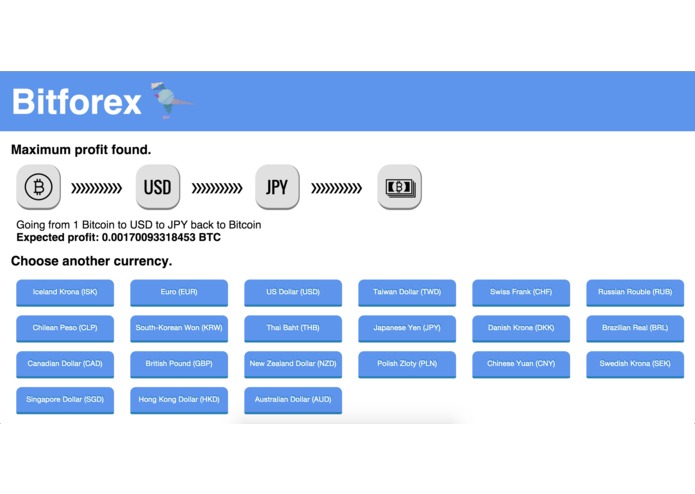This screenshot has height=494, width=695.
Task: Choose Japanese Yen (JPY) button
Action: (x=407, y=328)
